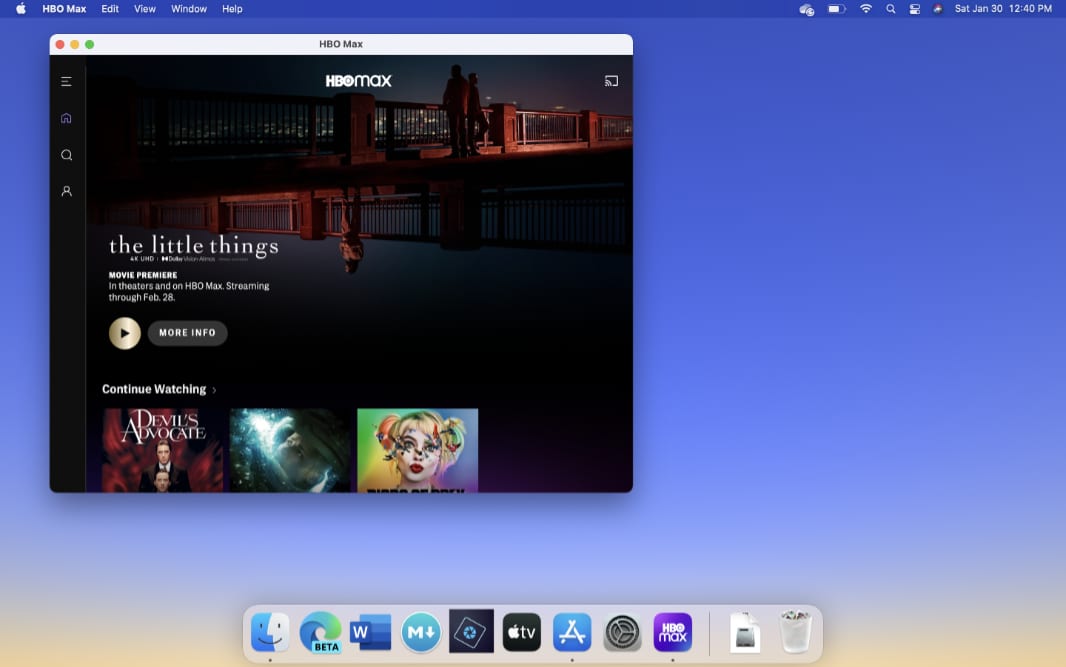Open the hamburger menu in HBO Max sidebar
Image resolution: width=1066 pixels, height=667 pixels.
coord(66,82)
